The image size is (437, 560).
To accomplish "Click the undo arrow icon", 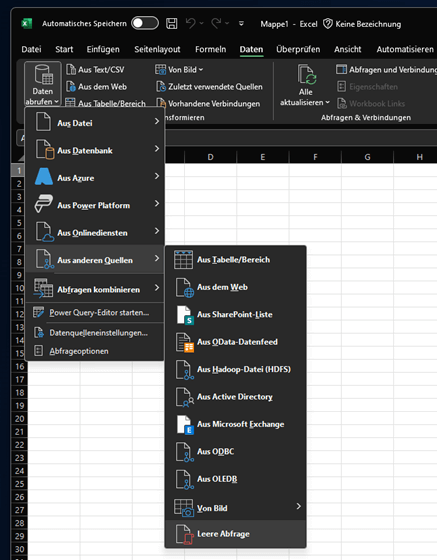I will click(191, 24).
